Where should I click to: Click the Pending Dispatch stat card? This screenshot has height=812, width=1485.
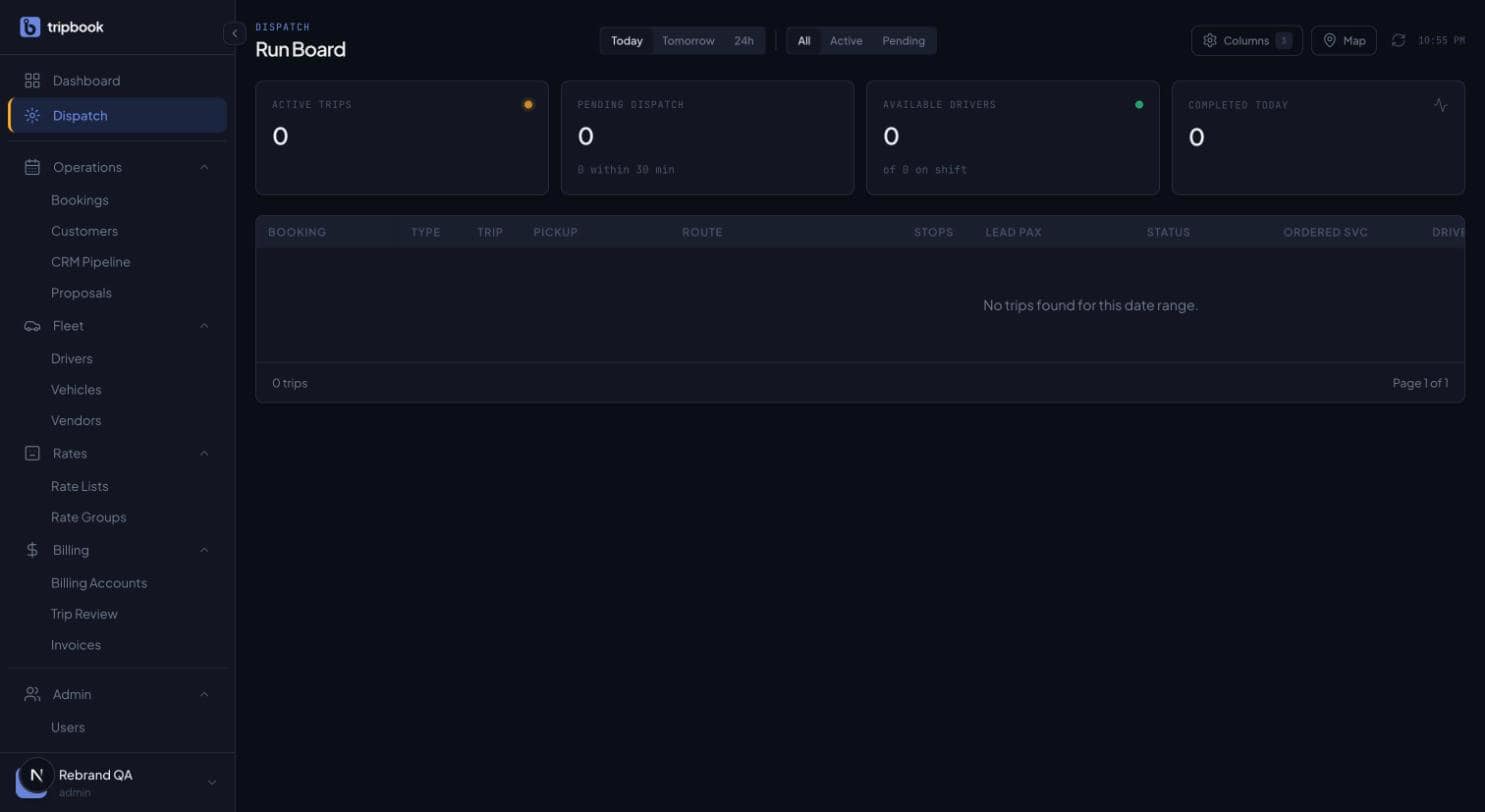pos(707,138)
